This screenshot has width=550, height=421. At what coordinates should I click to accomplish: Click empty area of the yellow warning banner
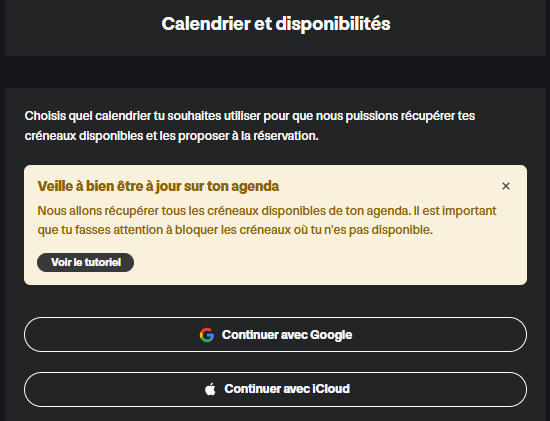click(x=333, y=263)
